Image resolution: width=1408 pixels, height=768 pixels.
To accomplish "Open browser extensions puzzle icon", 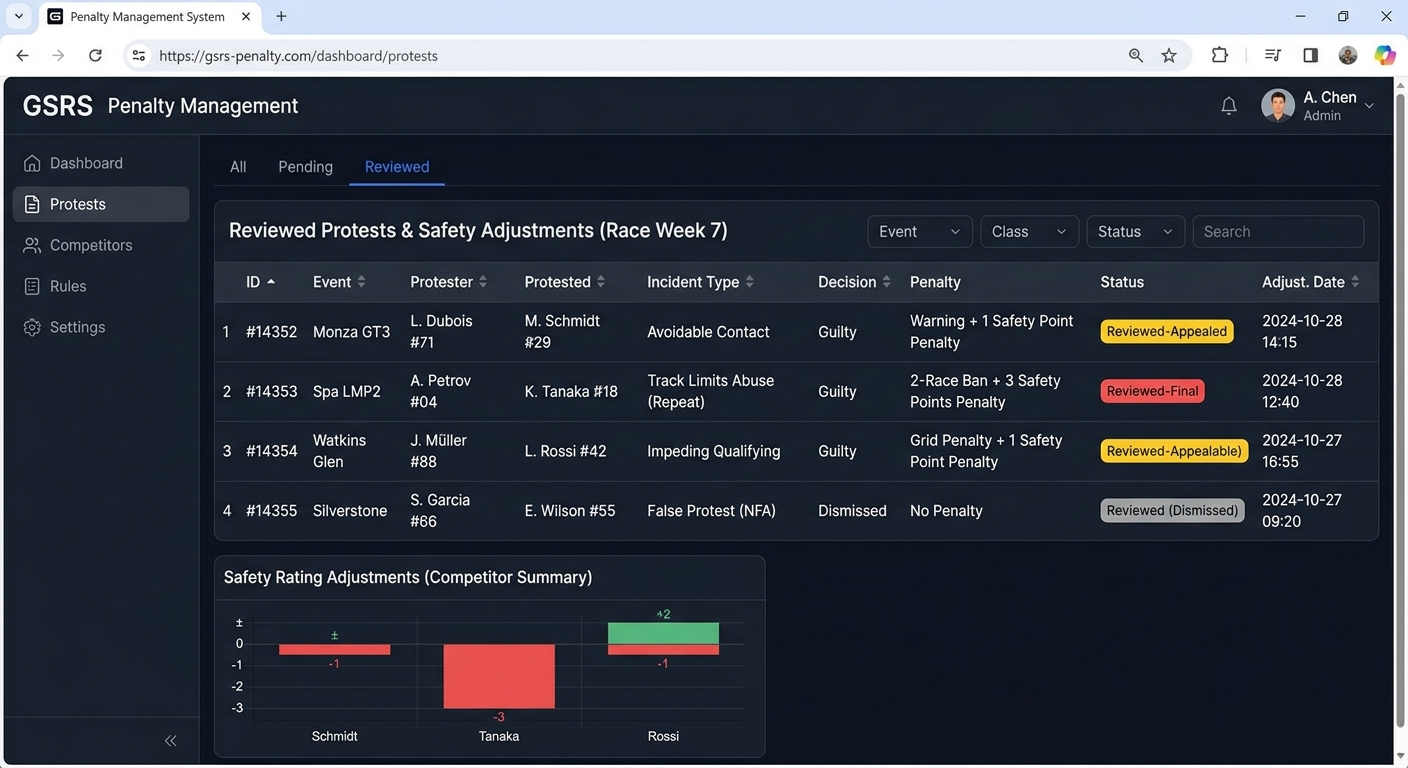I will tap(1220, 56).
